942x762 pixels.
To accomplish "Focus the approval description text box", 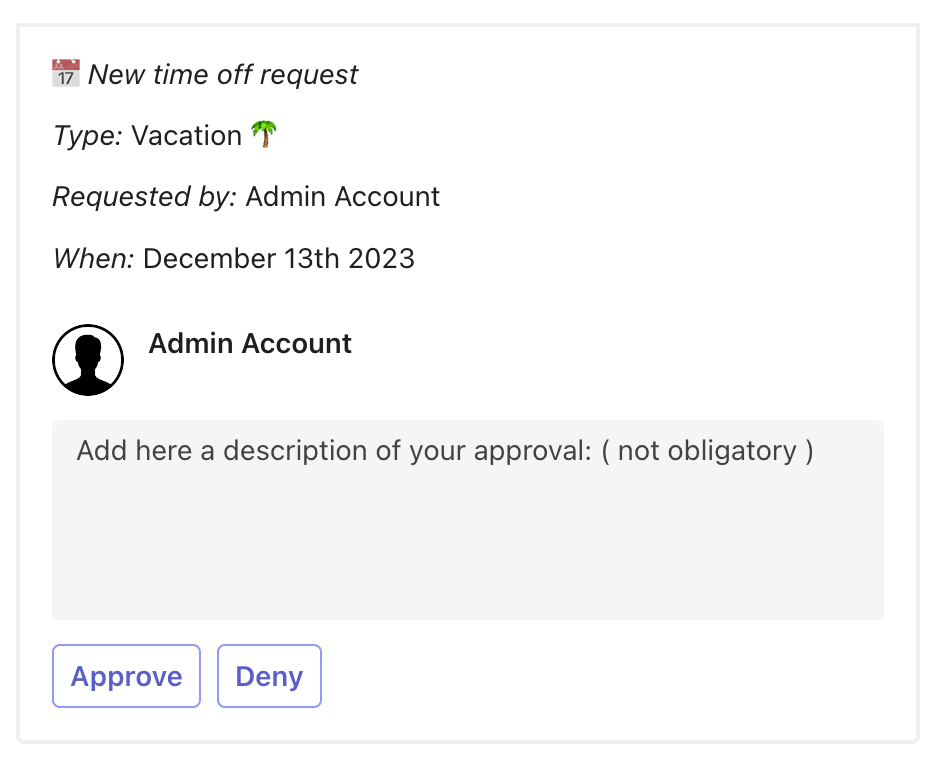I will pos(467,519).
